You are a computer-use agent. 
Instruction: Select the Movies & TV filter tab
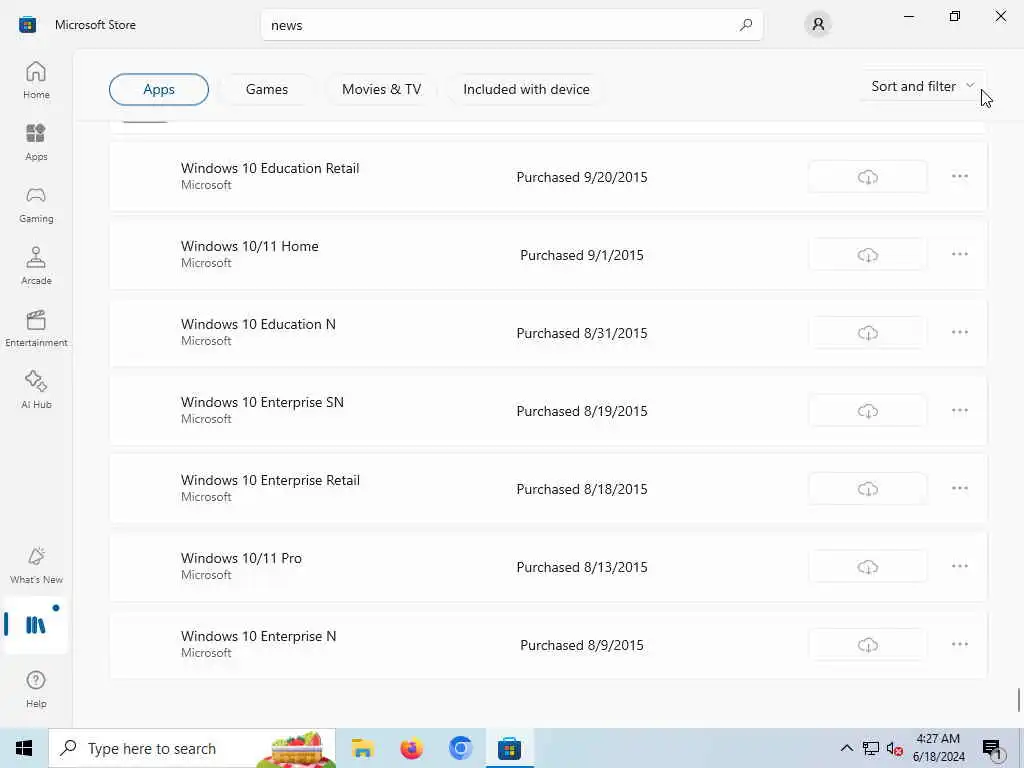[381, 89]
